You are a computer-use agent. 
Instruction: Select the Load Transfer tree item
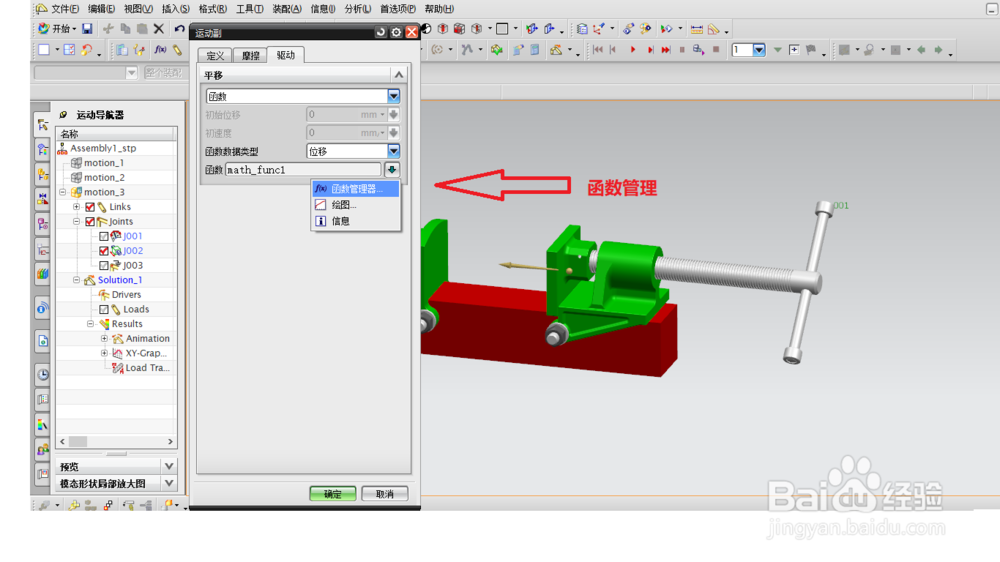147,368
